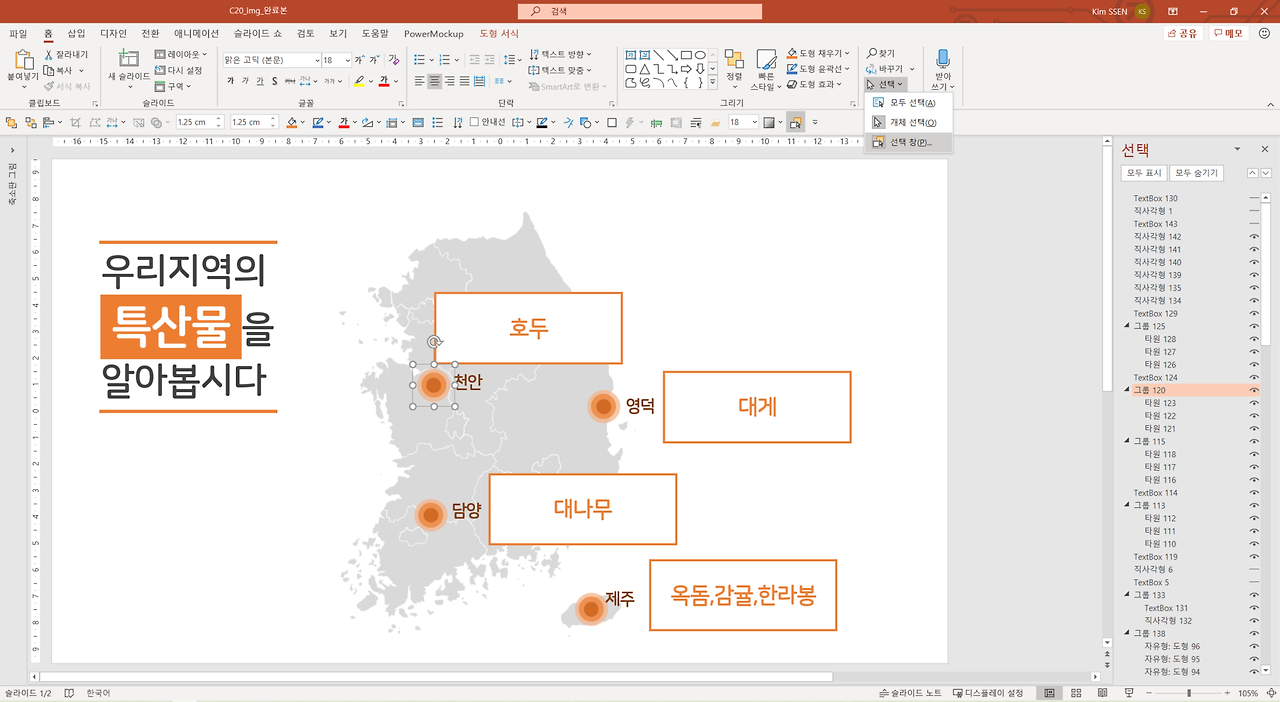This screenshot has height=702, width=1280.
Task: Adjust the zoom slider in status bar
Action: pos(1188,693)
